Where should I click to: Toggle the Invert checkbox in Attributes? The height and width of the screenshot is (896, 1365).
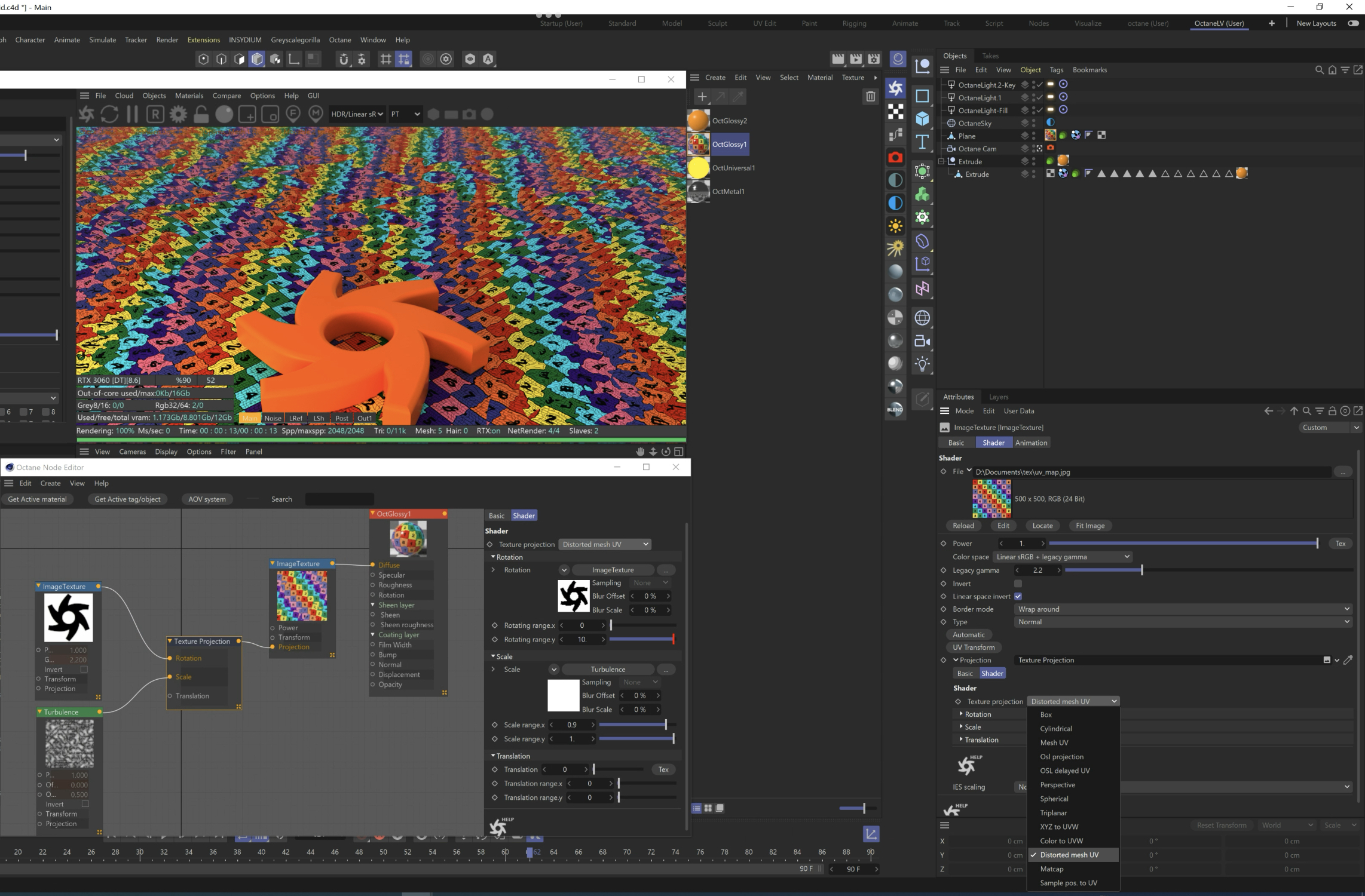[1018, 584]
